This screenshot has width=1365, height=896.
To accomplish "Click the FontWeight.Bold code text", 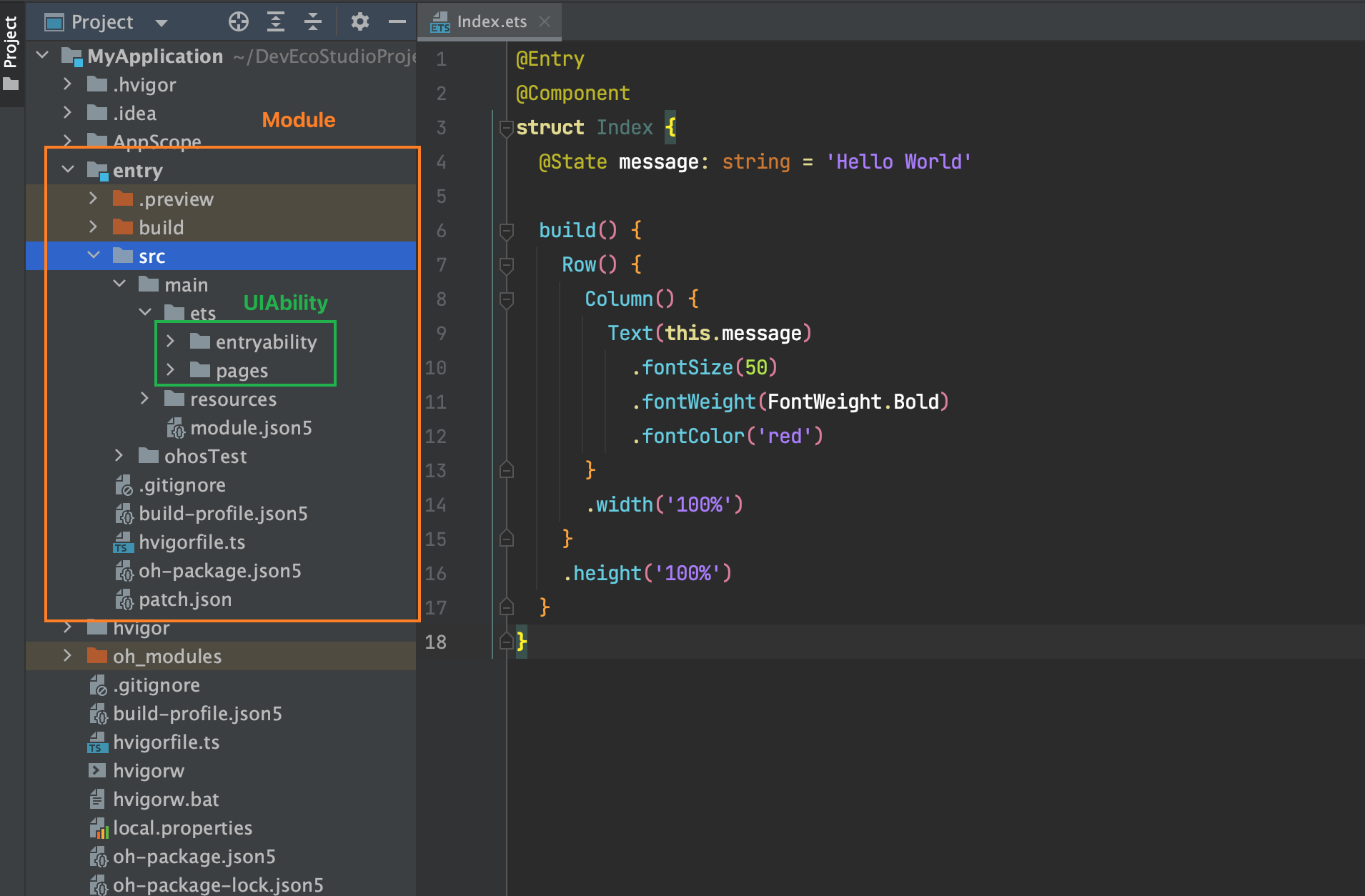I will [x=853, y=402].
